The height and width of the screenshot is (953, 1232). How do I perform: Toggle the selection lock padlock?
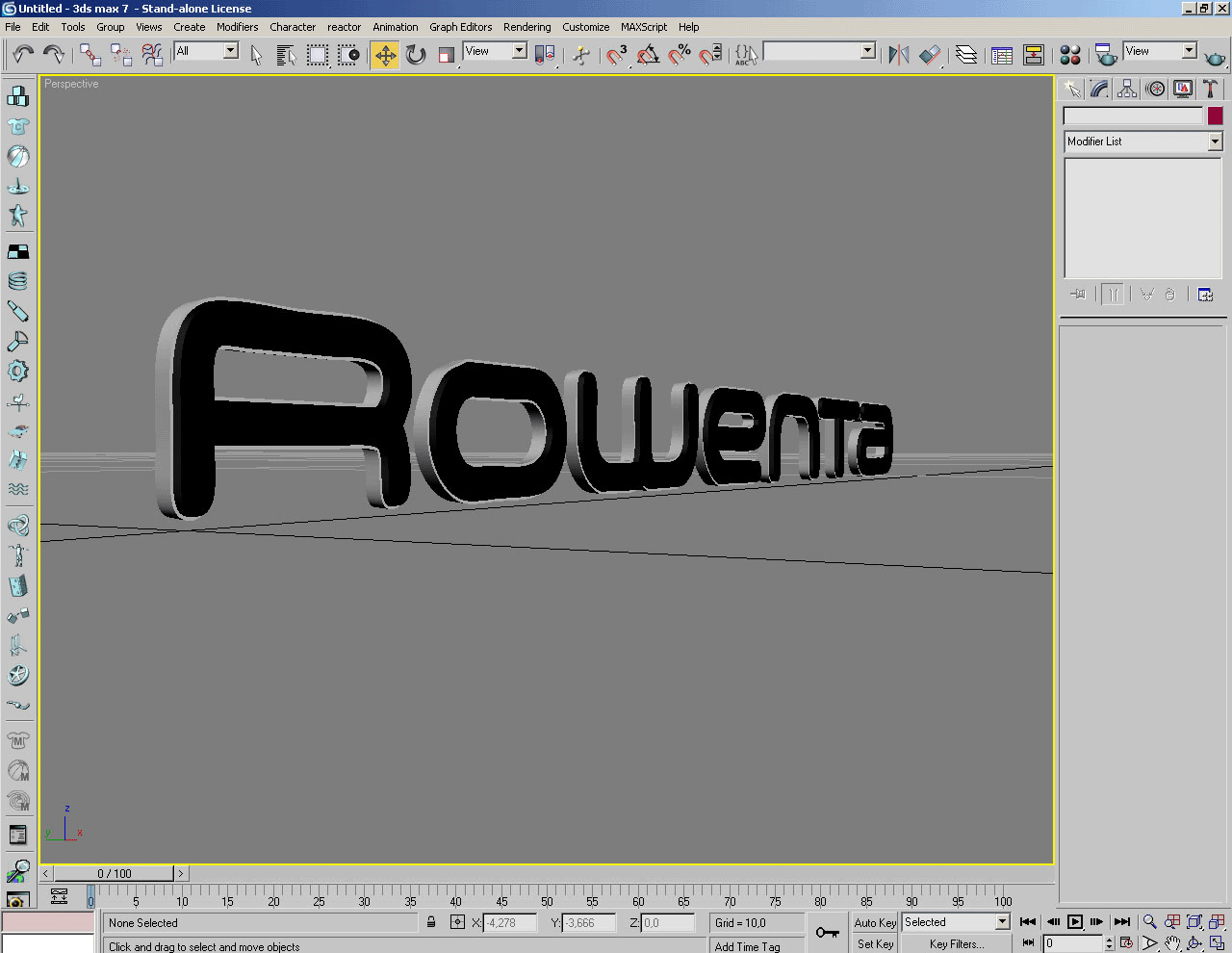coord(431,922)
